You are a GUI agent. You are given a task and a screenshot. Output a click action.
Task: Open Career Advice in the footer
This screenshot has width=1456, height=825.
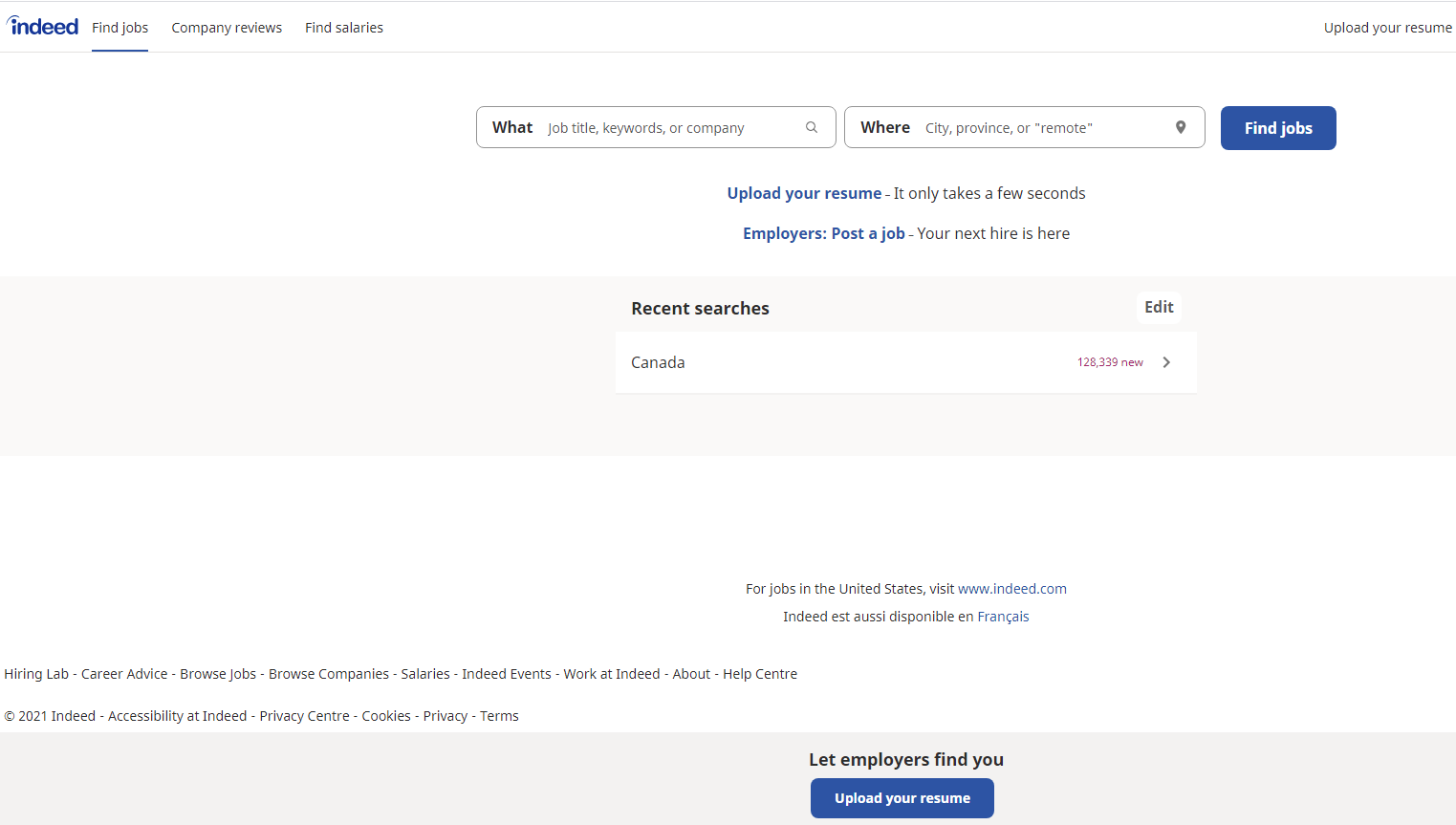point(124,674)
